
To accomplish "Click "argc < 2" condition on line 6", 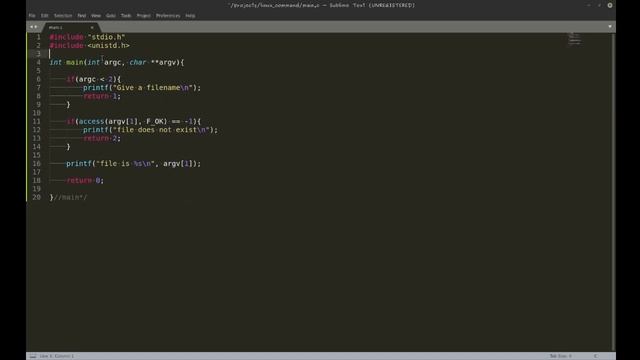I will click(96, 79).
